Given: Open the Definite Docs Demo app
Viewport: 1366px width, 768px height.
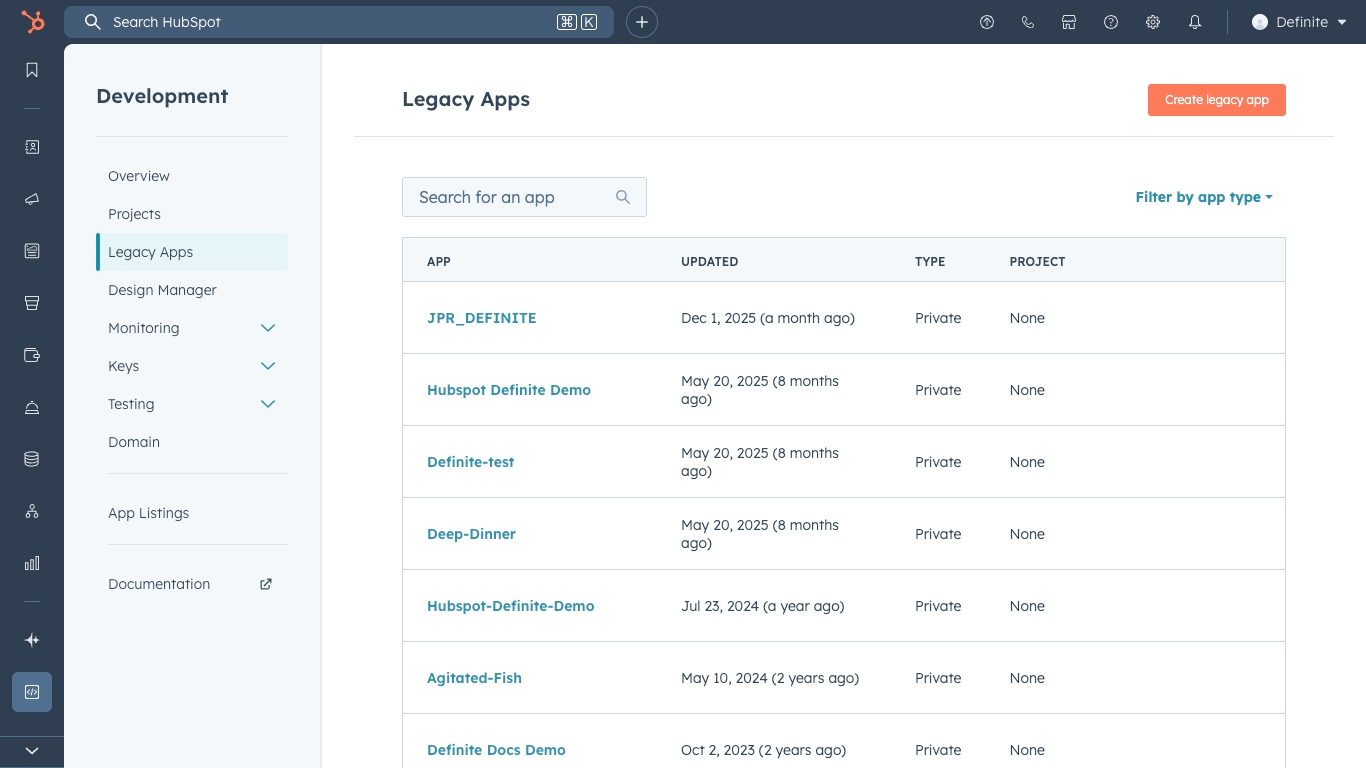Looking at the screenshot, I should [x=496, y=750].
